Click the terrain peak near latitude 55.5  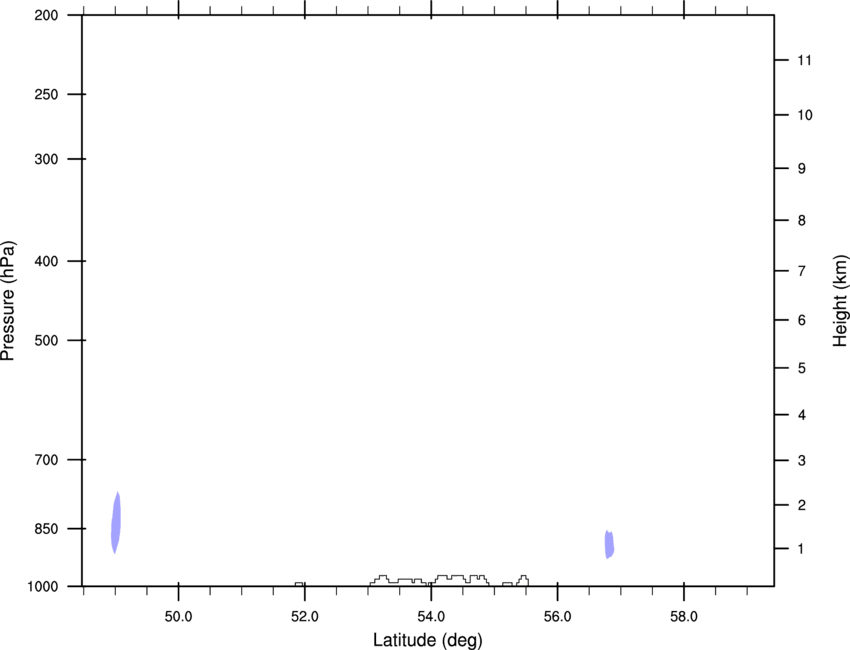tap(523, 580)
